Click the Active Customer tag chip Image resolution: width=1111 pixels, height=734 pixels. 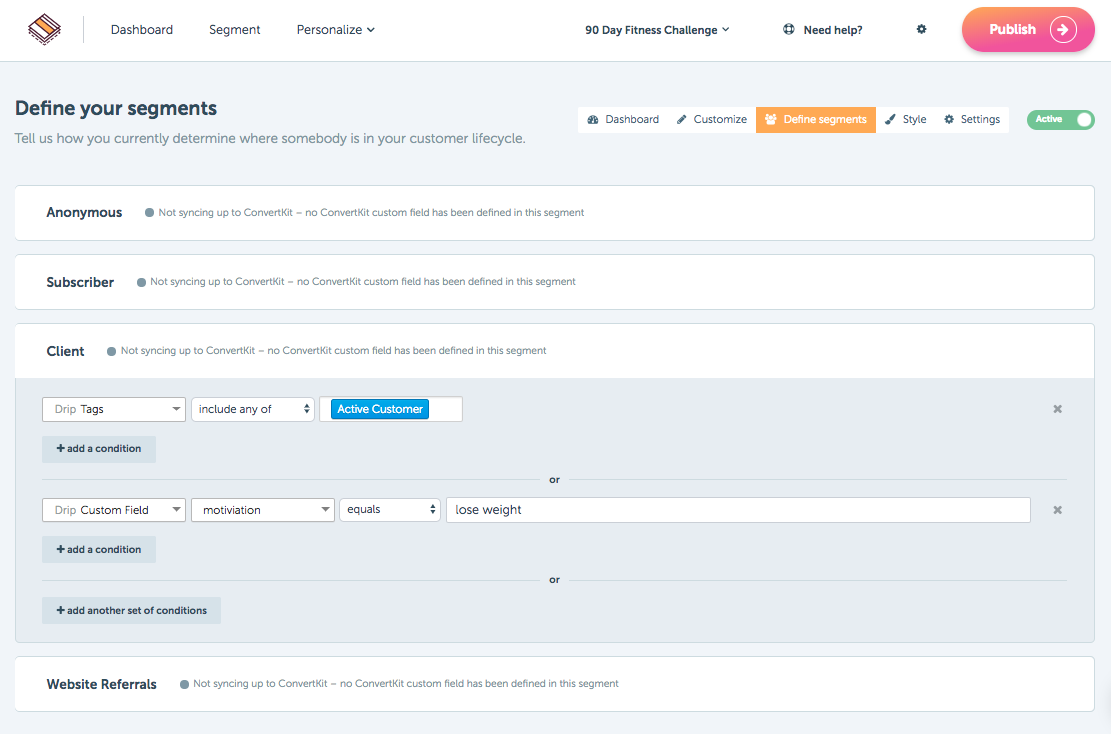click(380, 410)
